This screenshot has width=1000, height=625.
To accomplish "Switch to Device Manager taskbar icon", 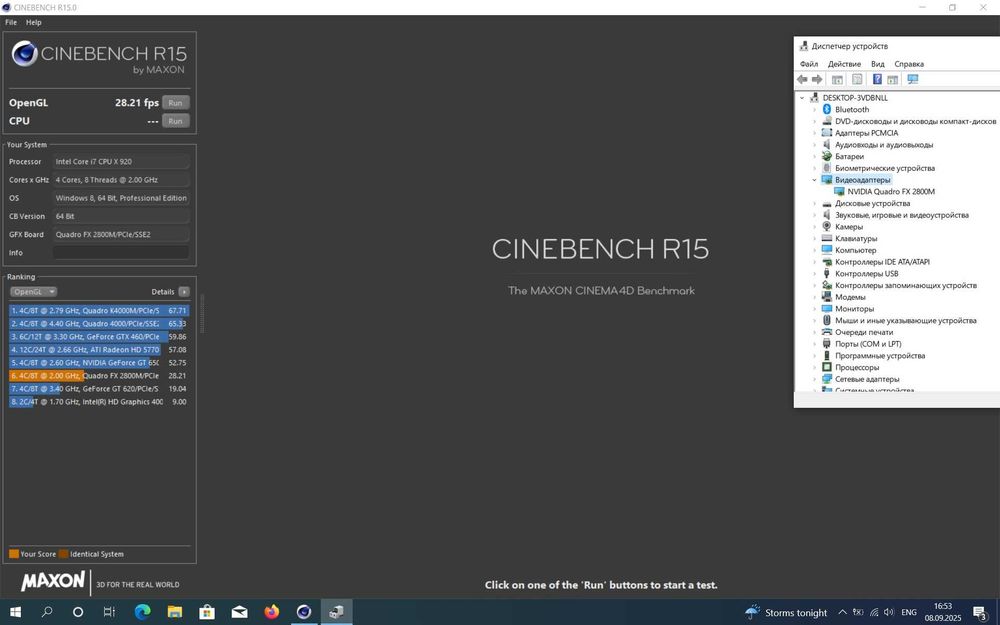I will tap(336, 612).
